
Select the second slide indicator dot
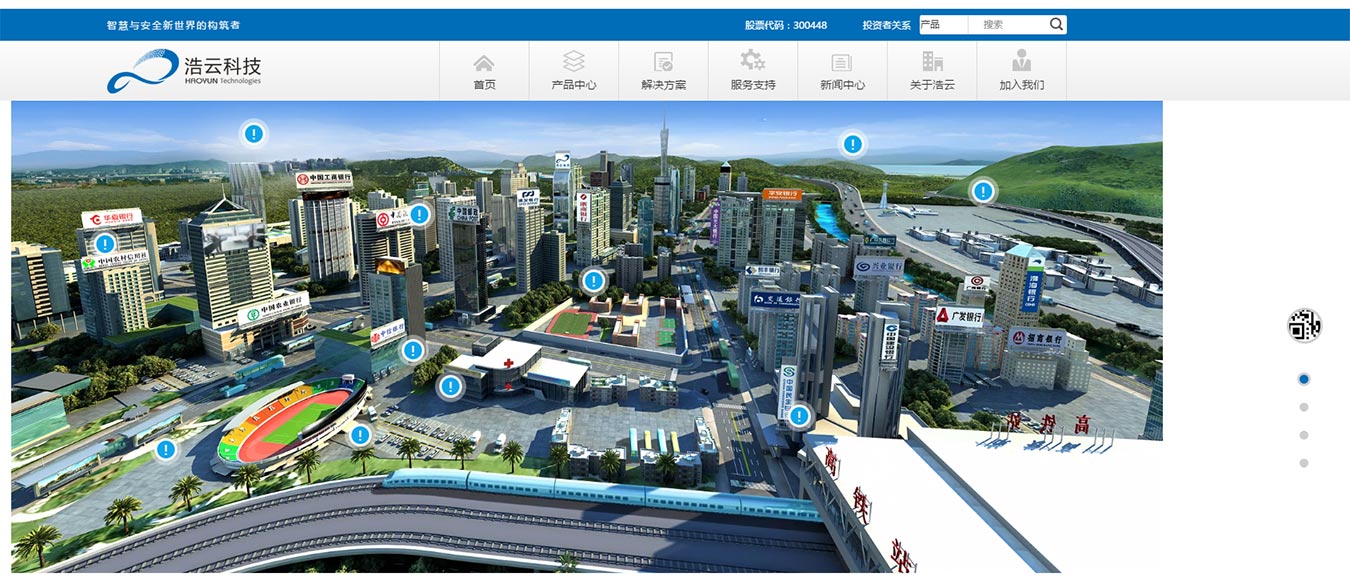point(1303,407)
